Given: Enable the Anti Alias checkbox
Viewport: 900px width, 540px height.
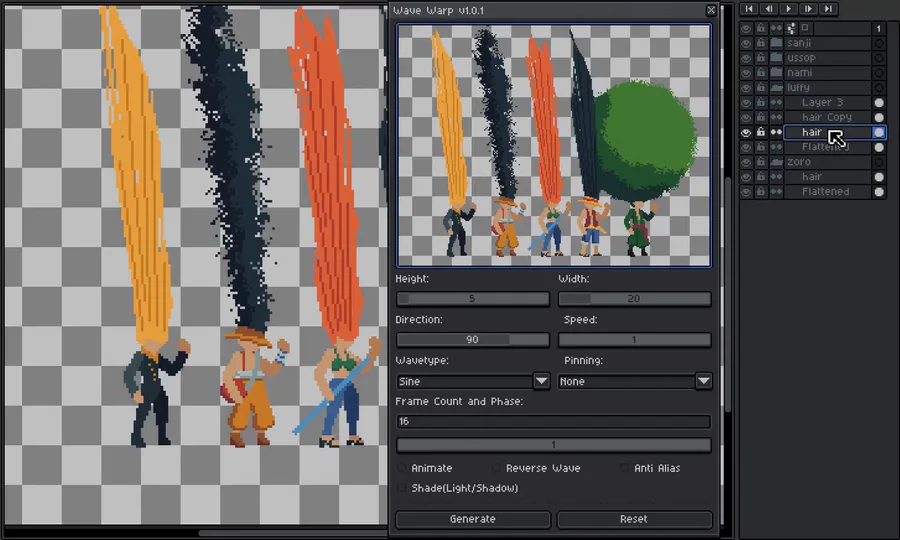Looking at the screenshot, I should pos(624,468).
